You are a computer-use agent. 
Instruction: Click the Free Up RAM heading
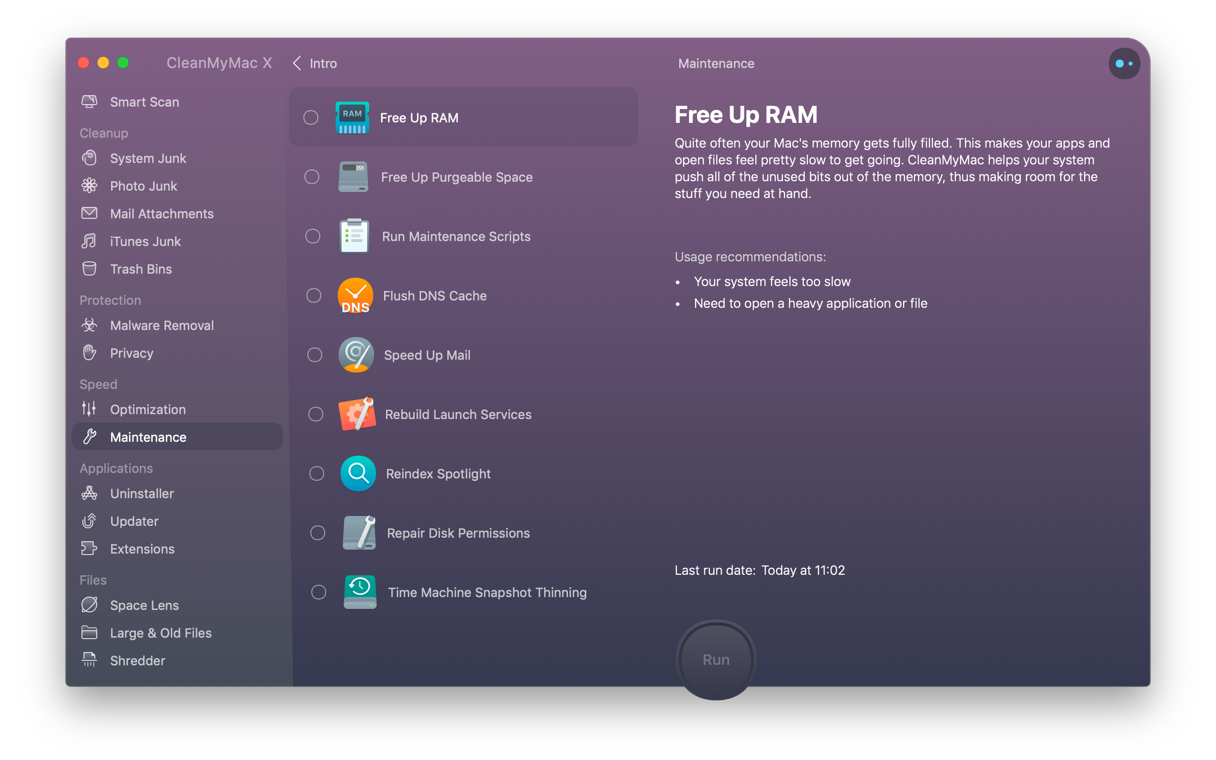click(746, 115)
